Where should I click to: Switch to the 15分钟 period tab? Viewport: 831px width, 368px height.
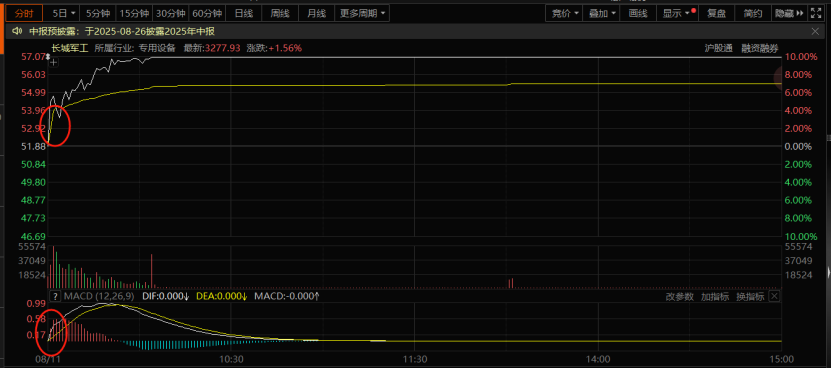[x=134, y=13]
